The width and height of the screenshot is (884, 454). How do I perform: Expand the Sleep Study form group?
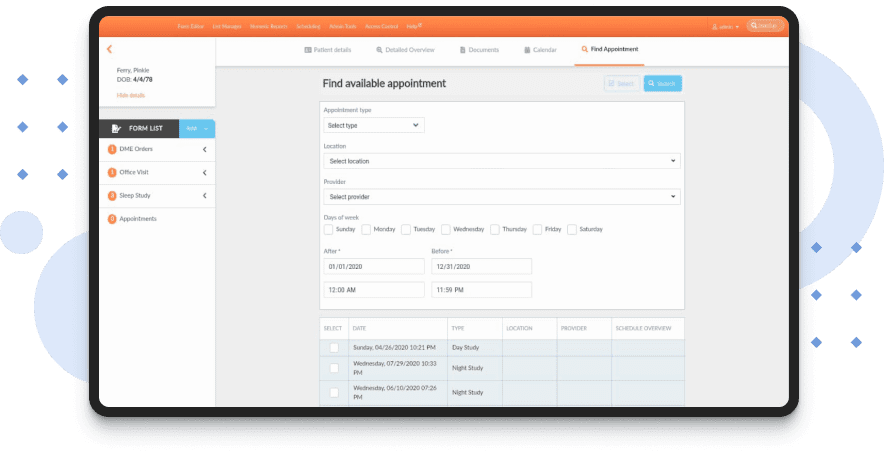pos(205,196)
